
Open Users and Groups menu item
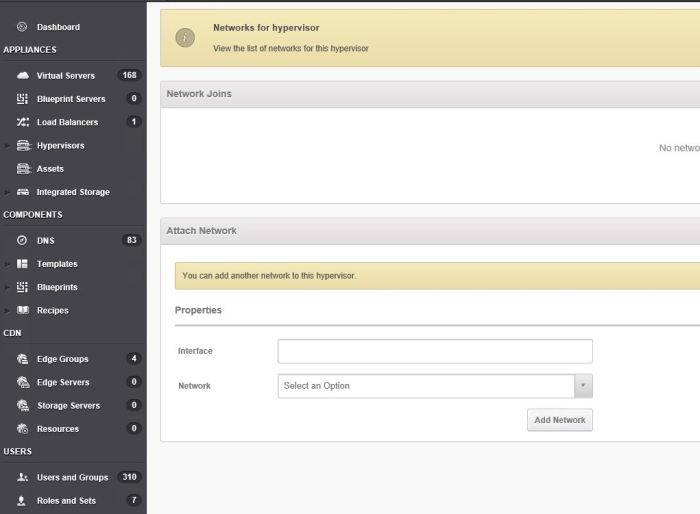click(x=72, y=478)
